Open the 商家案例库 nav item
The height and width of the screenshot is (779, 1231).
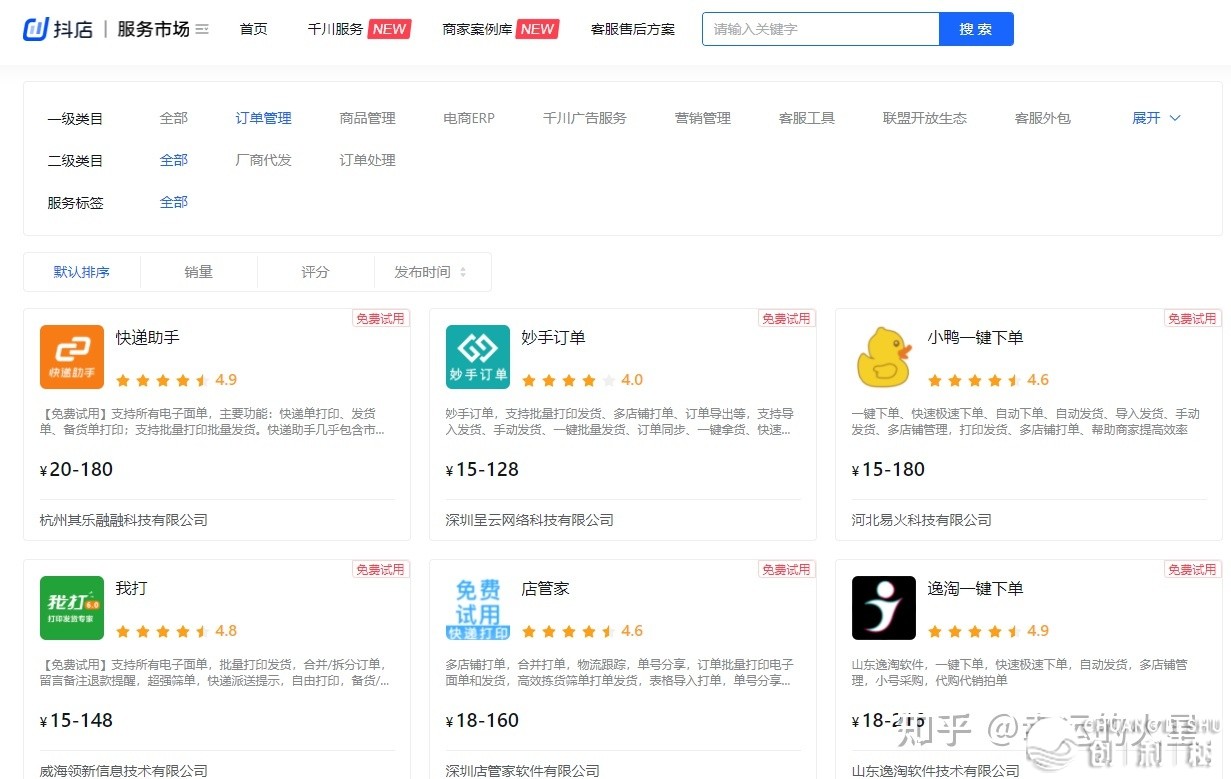click(477, 29)
